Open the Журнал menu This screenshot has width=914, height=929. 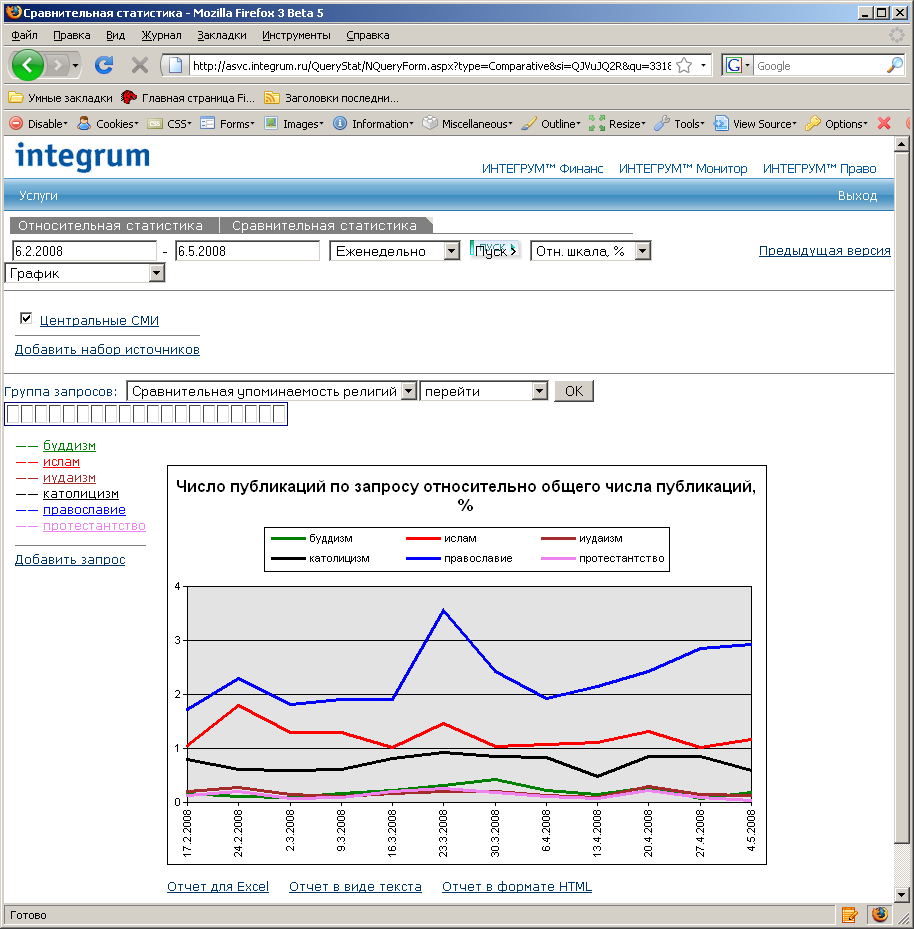coord(161,35)
